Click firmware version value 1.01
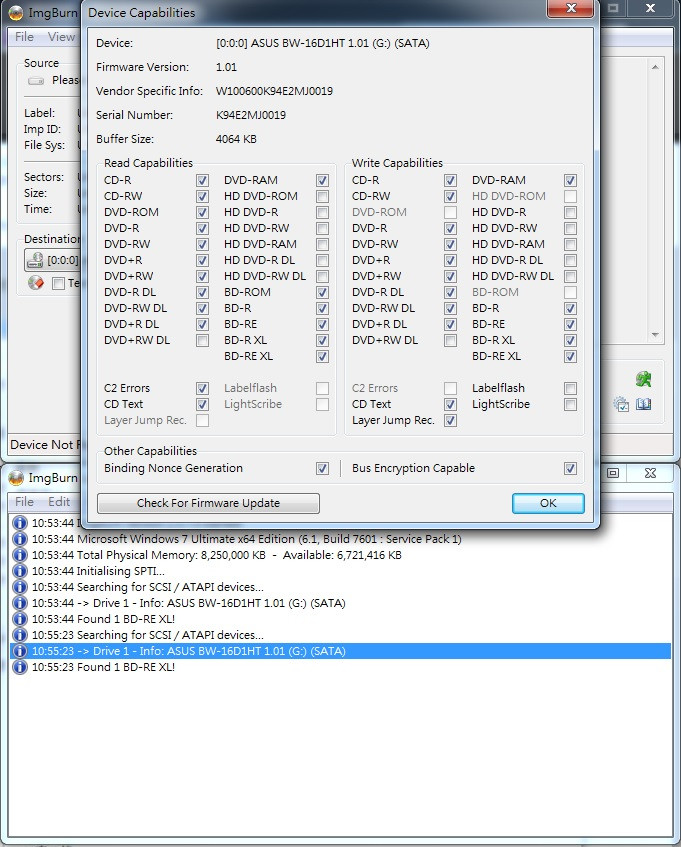The height and width of the screenshot is (847, 681). pyautogui.click(x=226, y=68)
